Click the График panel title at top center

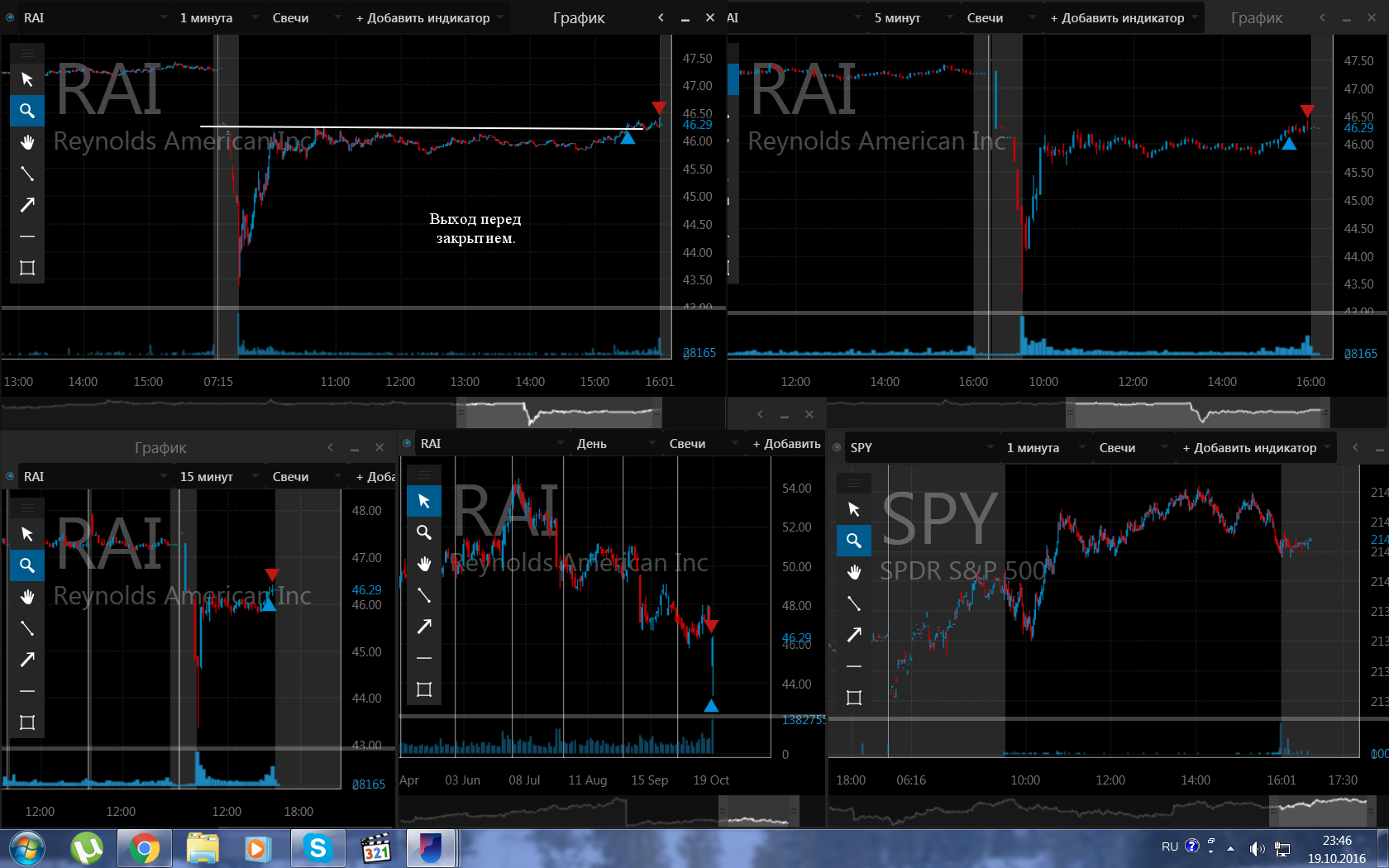(579, 17)
